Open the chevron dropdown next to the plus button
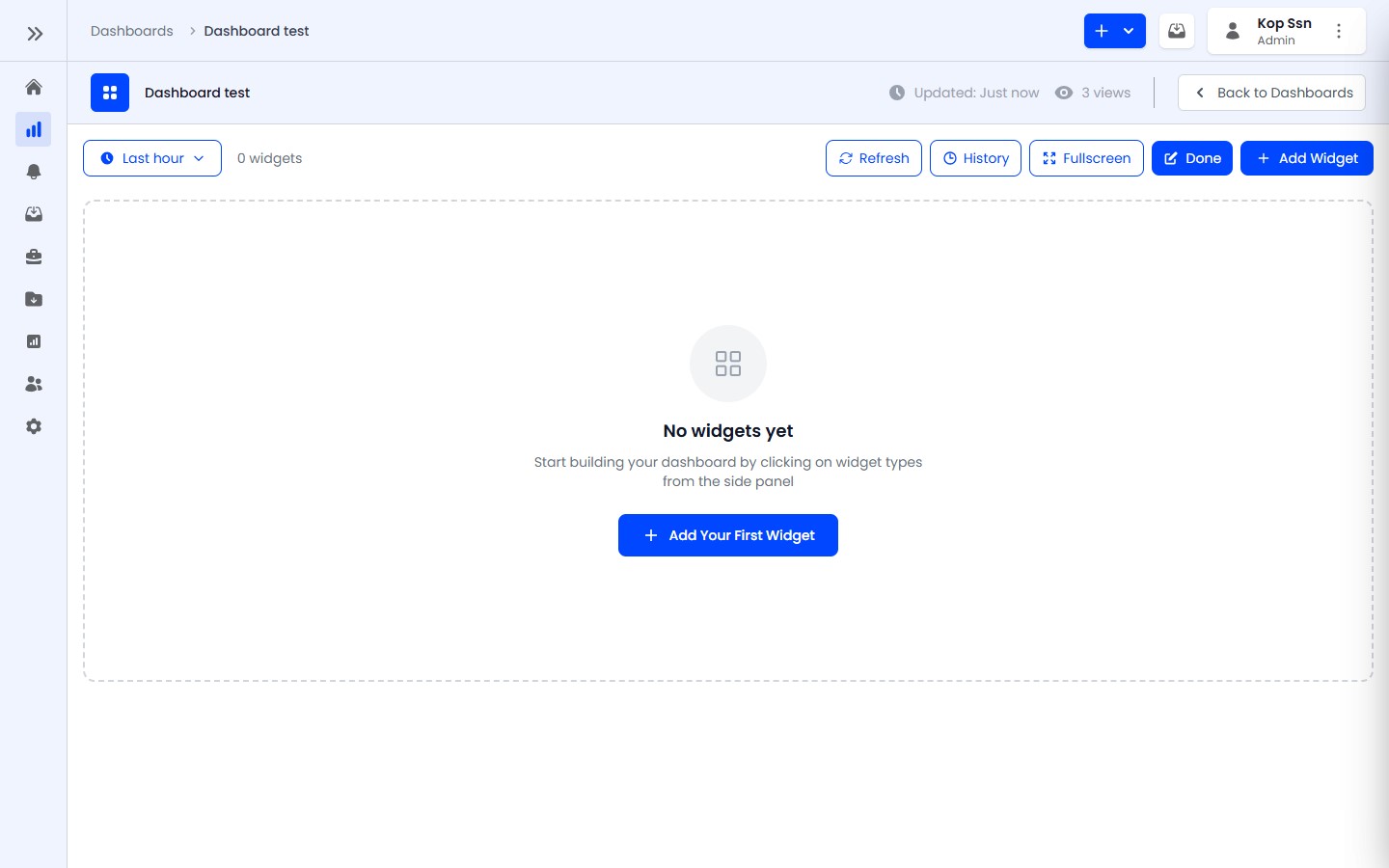 1129,31
